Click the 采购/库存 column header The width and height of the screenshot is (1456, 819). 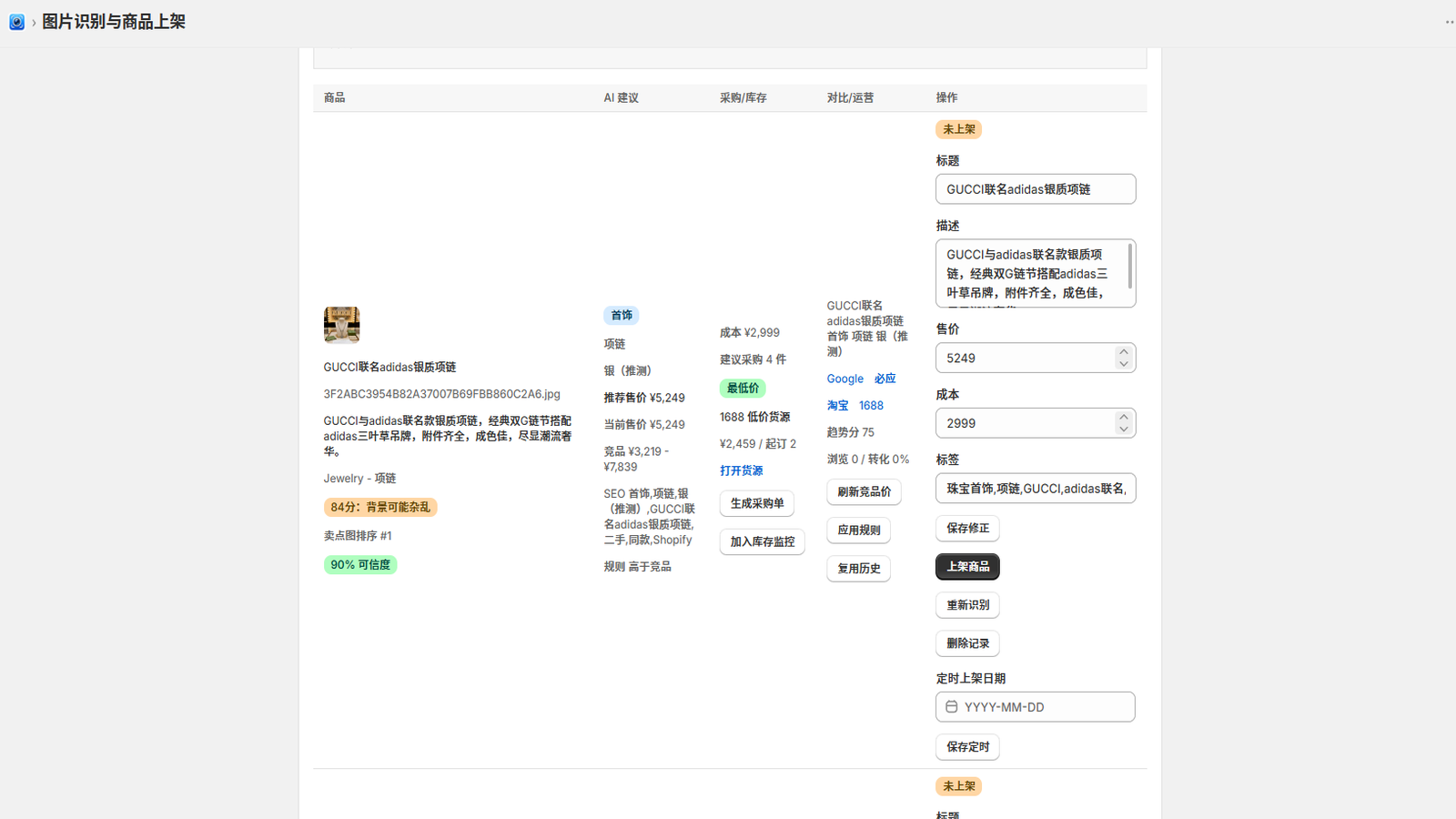click(x=743, y=97)
